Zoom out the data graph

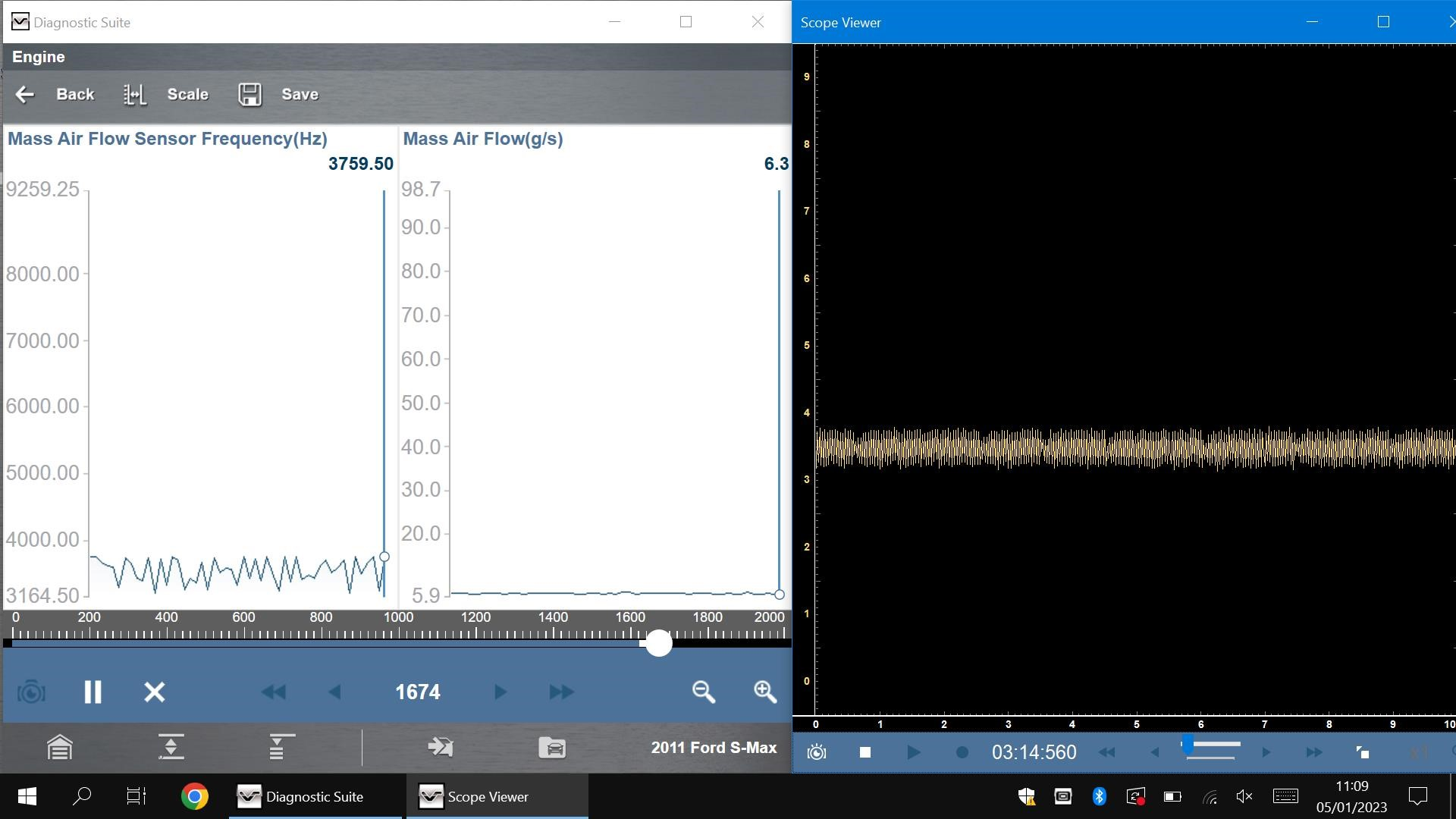click(703, 692)
